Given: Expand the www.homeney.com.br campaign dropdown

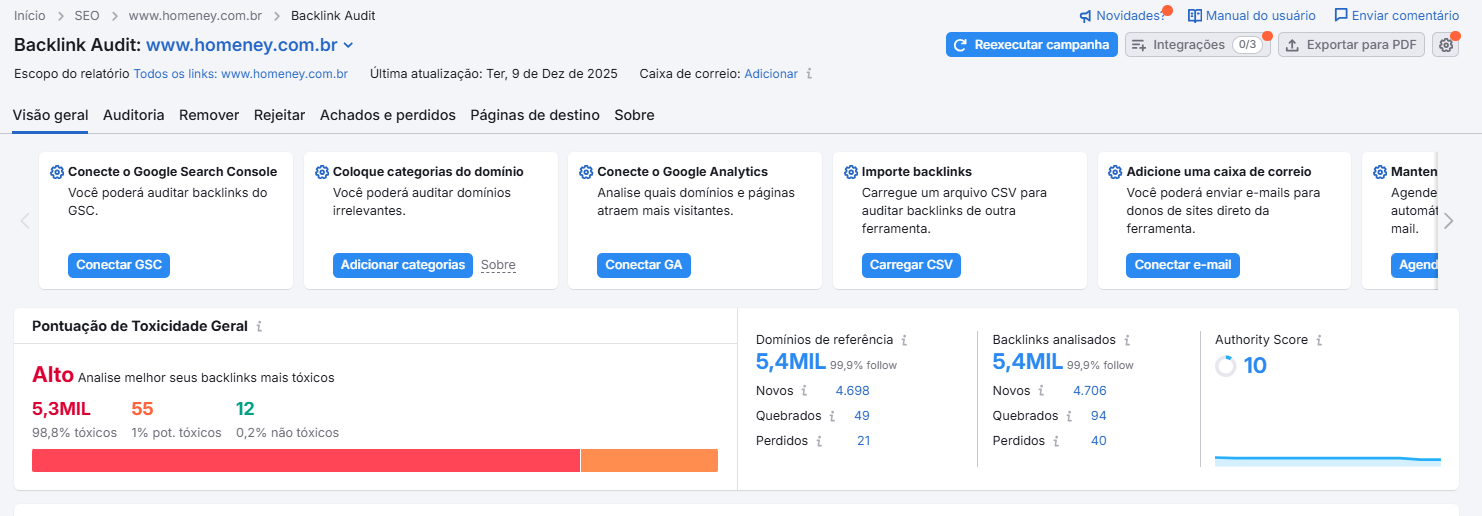Looking at the screenshot, I should 348,45.
